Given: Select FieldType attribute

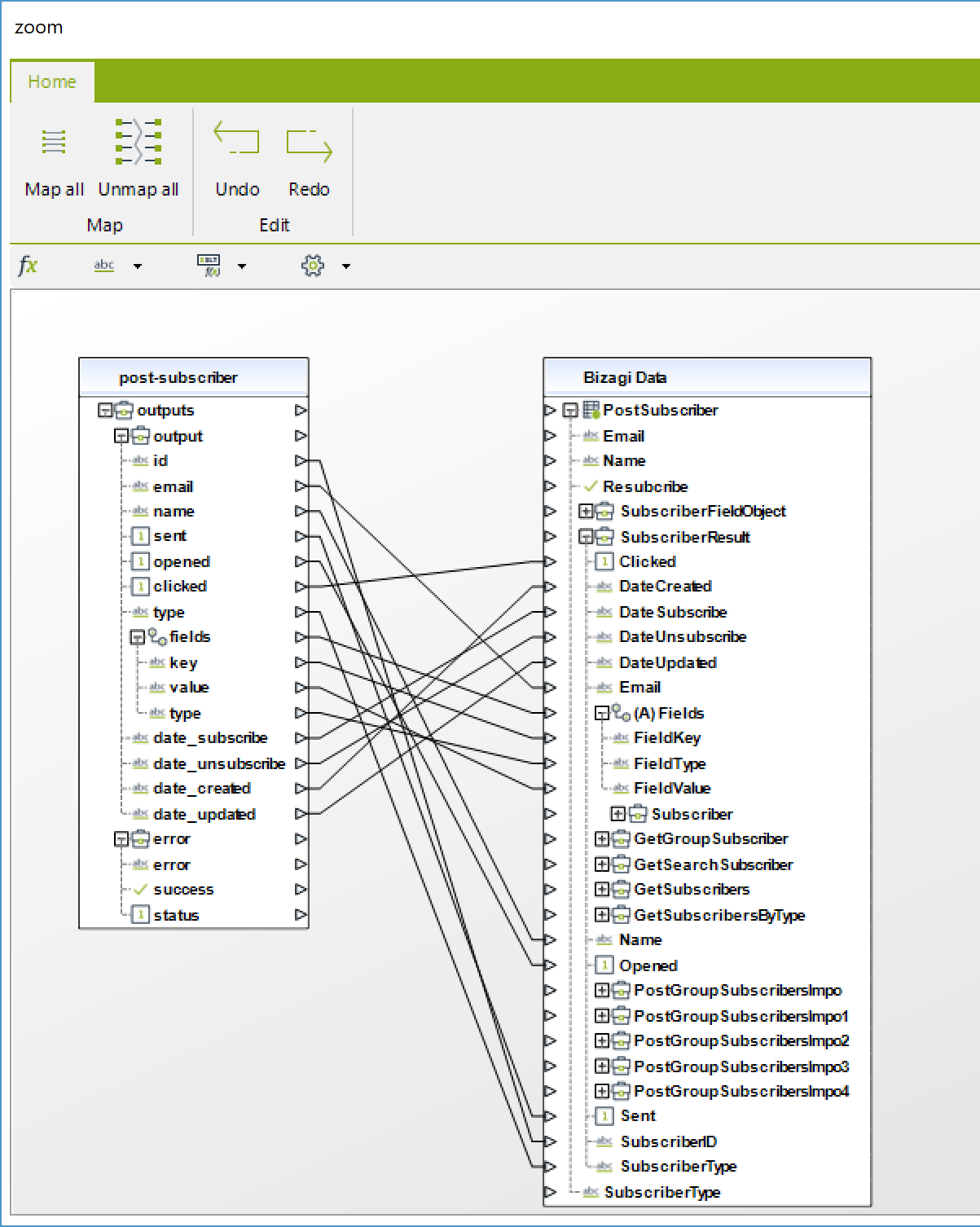Looking at the screenshot, I should (670, 763).
